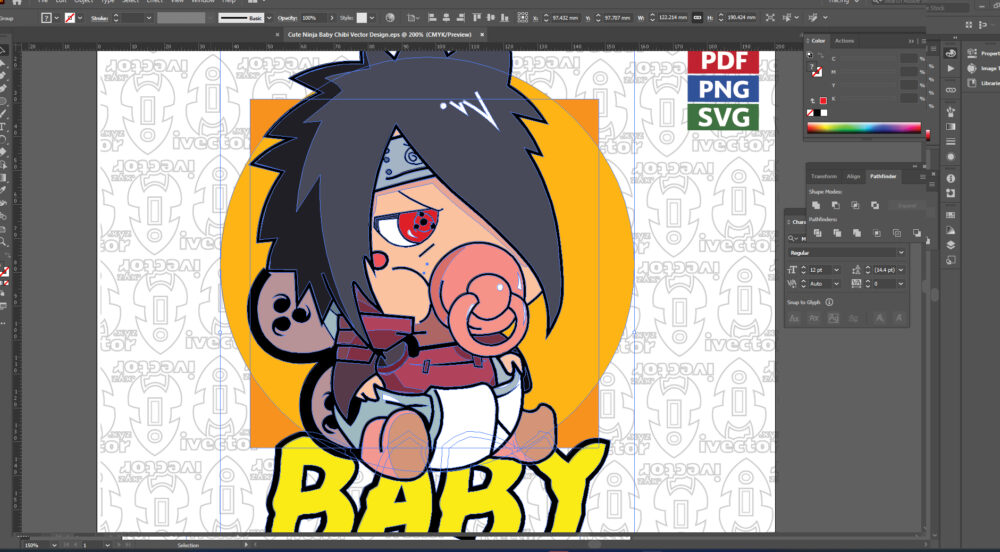
Task: Open the Links panel icon in dock
Action: point(951,91)
